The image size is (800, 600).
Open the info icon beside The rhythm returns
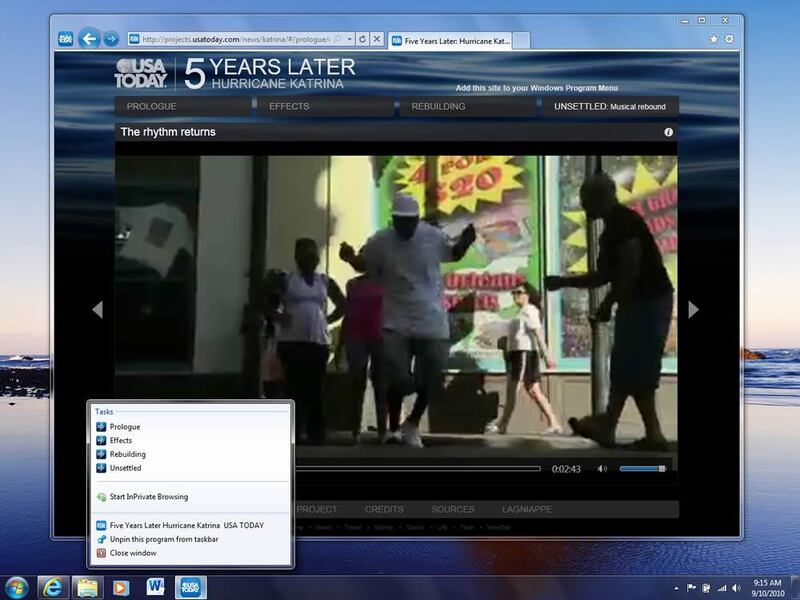coord(669,132)
